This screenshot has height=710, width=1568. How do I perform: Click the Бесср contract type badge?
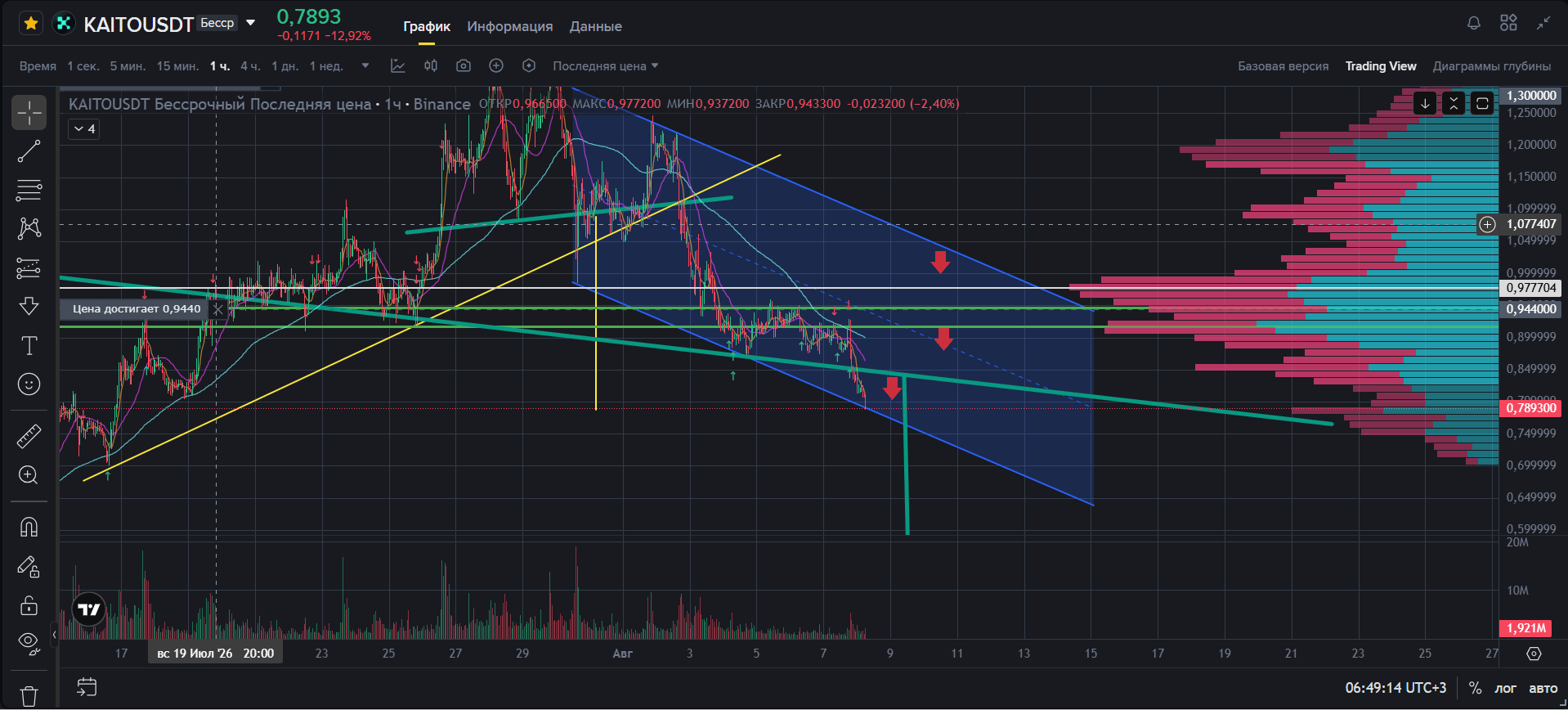217,23
